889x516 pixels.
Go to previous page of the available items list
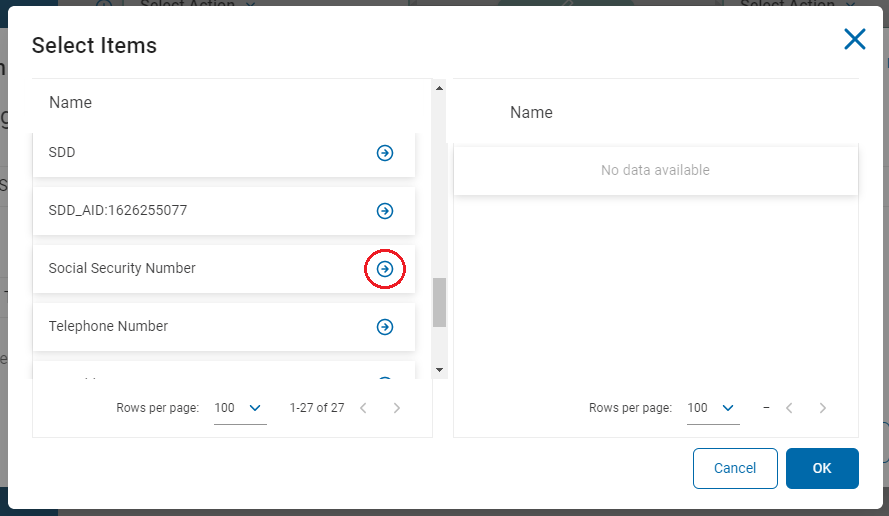pyautogui.click(x=363, y=408)
